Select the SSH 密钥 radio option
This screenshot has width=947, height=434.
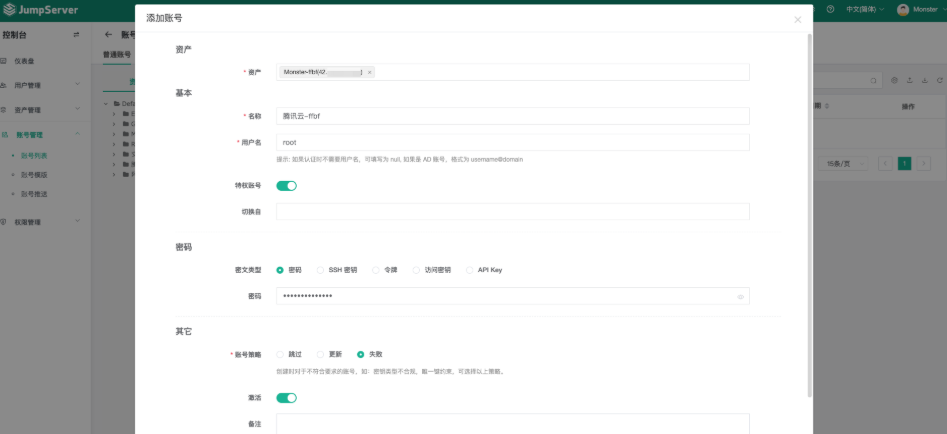pyautogui.click(x=320, y=270)
